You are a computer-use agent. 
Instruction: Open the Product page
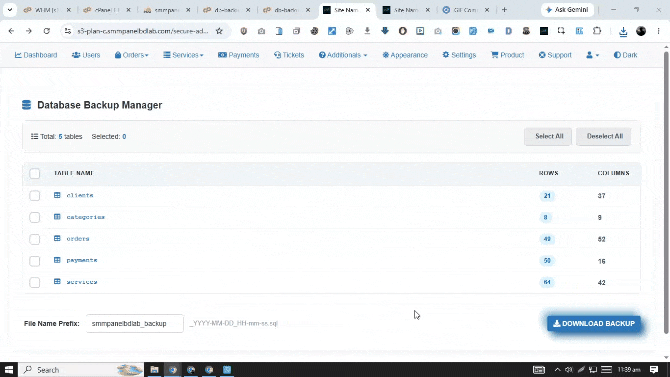[x=508, y=55]
